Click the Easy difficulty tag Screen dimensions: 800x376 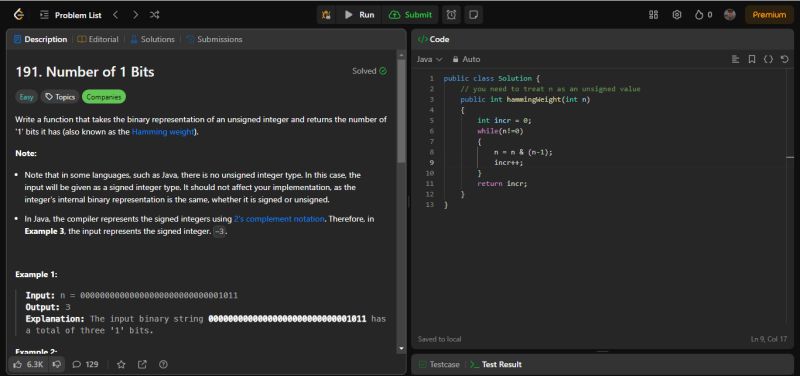pyautogui.click(x=26, y=97)
